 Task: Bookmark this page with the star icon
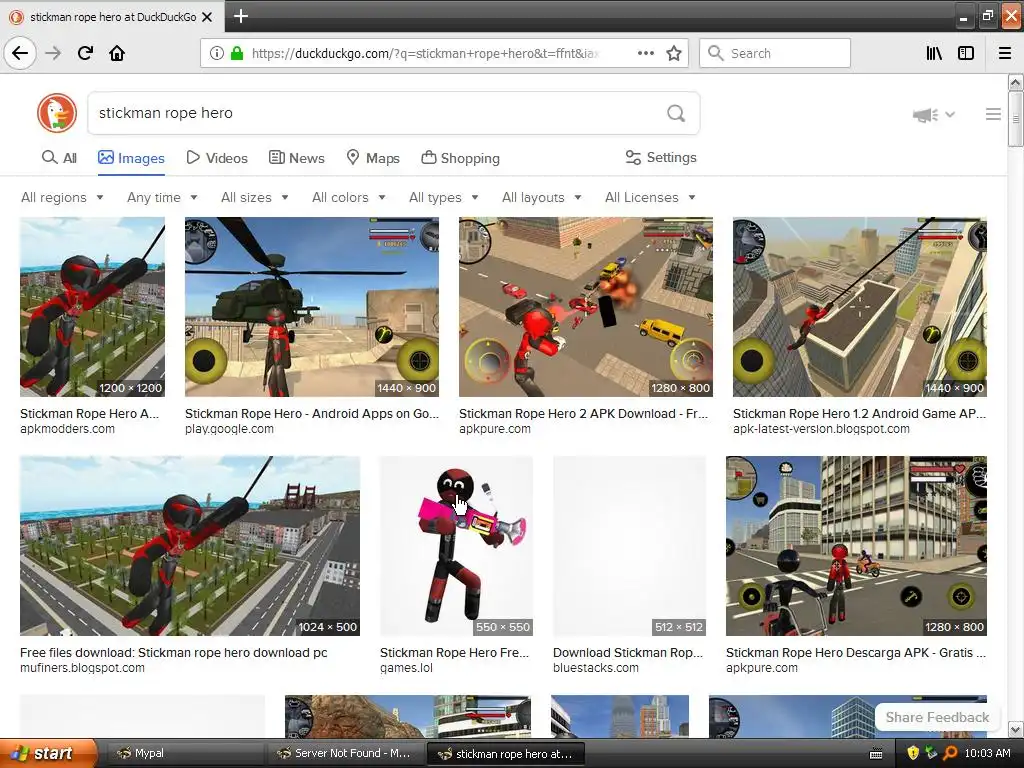tap(674, 53)
